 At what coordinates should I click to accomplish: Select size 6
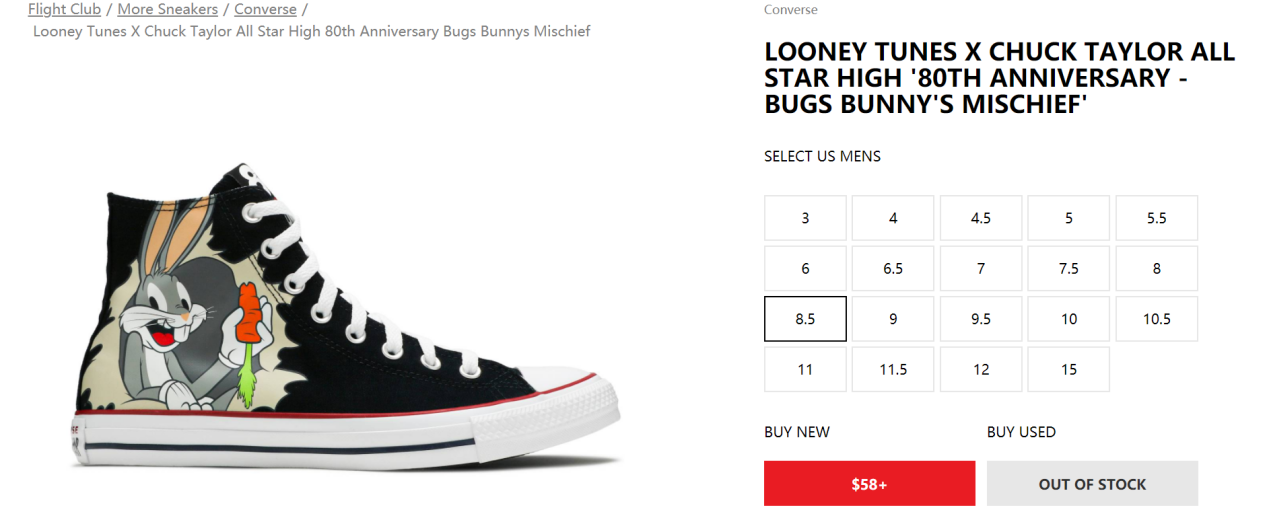[805, 269]
